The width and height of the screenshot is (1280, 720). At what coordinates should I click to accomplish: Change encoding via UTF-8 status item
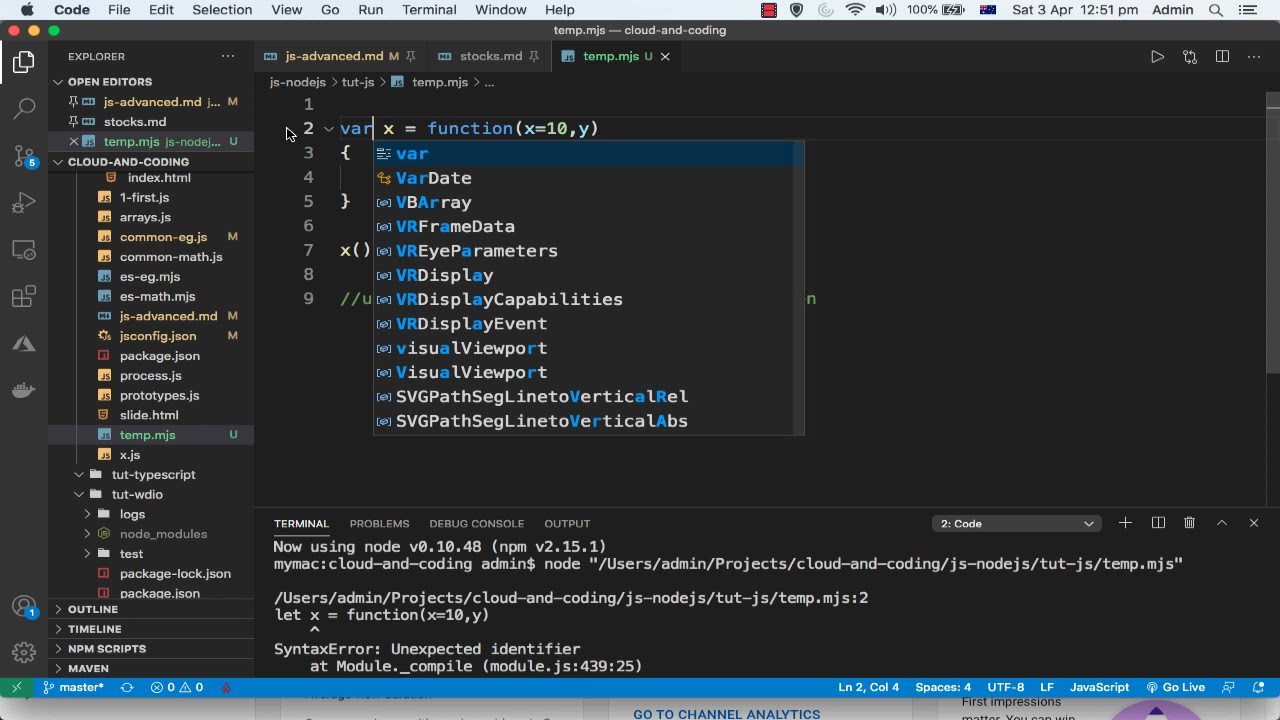tap(1006, 687)
